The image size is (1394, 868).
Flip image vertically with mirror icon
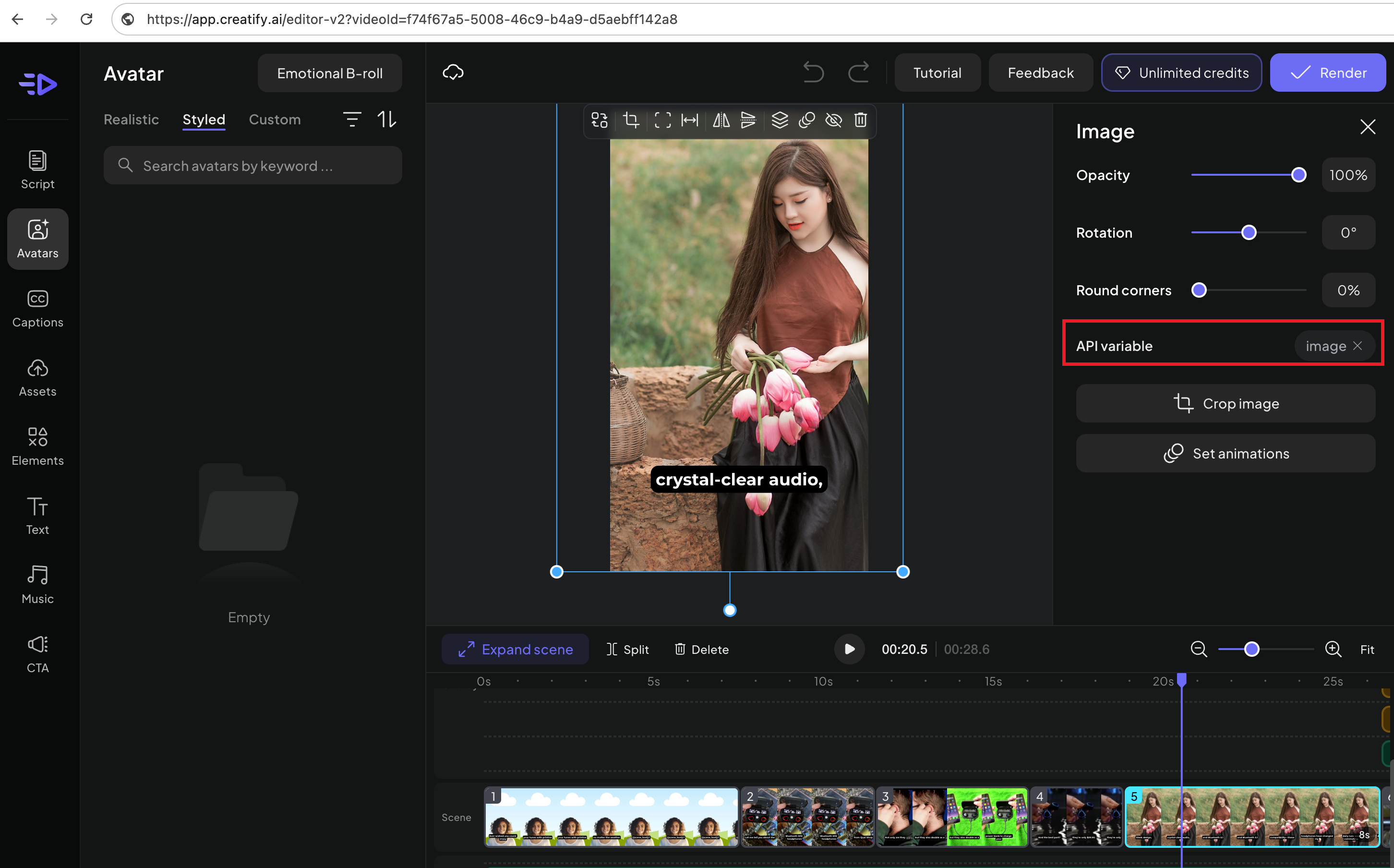748,120
